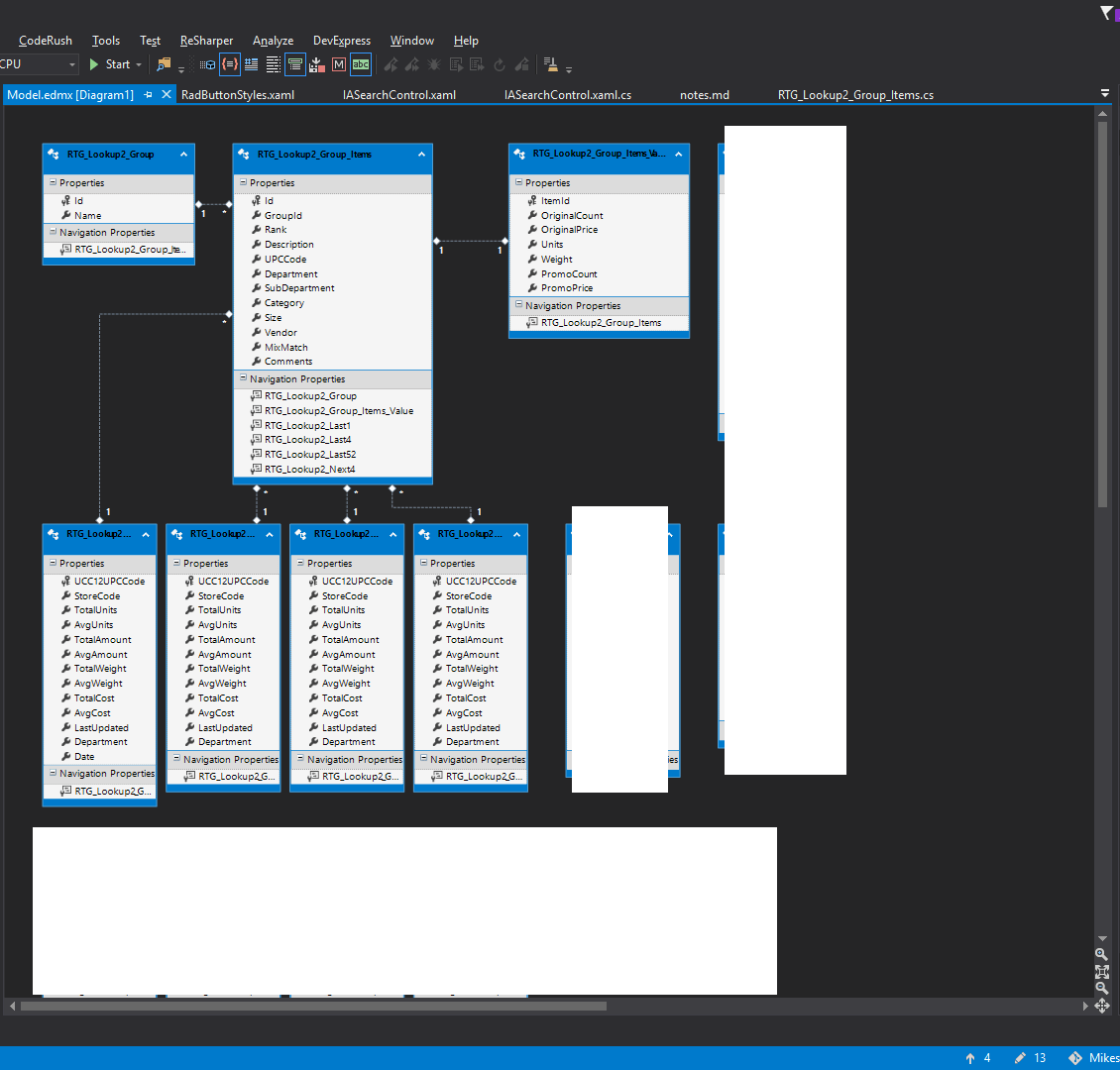Open the Start button dropdown arrow
The width and height of the screenshot is (1120, 1070).
137,63
